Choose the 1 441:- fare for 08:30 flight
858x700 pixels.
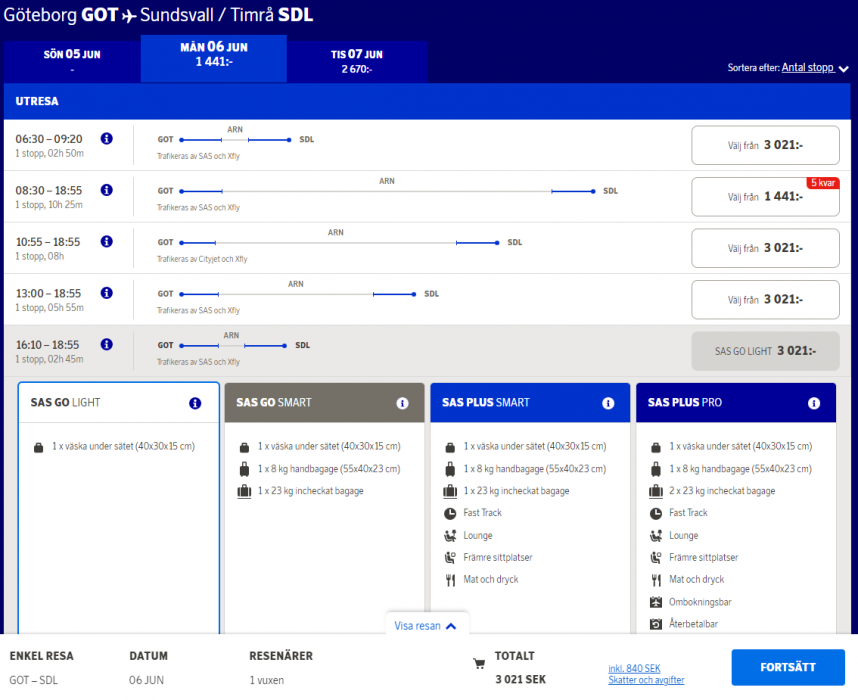[765, 197]
